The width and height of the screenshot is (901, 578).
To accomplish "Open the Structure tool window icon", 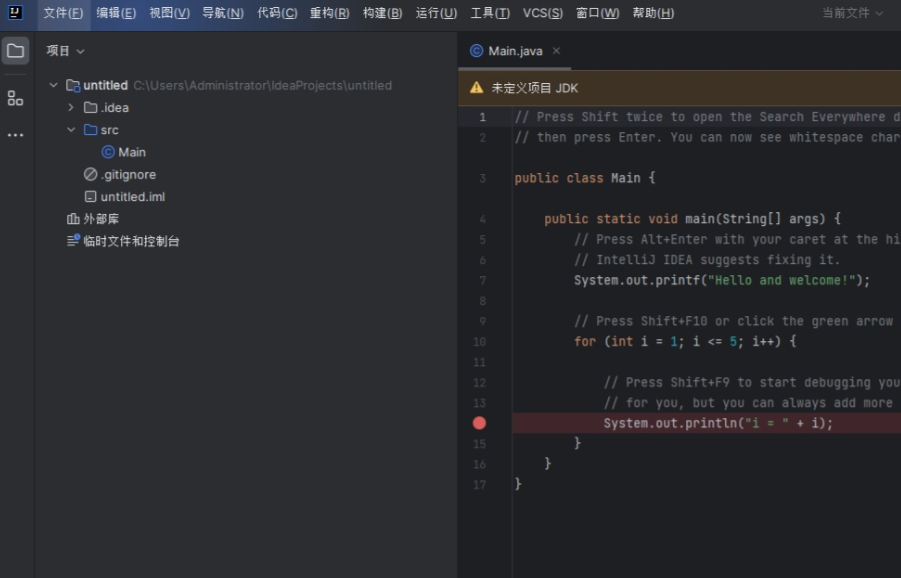I will tap(16, 98).
